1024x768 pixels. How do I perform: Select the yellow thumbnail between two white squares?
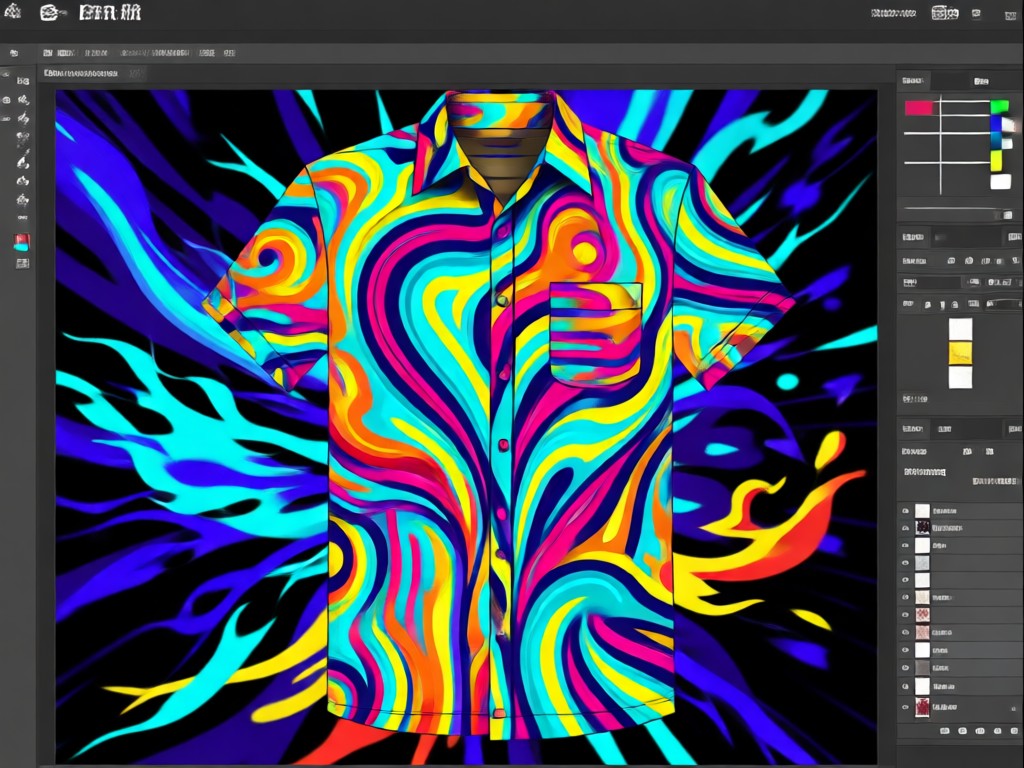(960, 353)
